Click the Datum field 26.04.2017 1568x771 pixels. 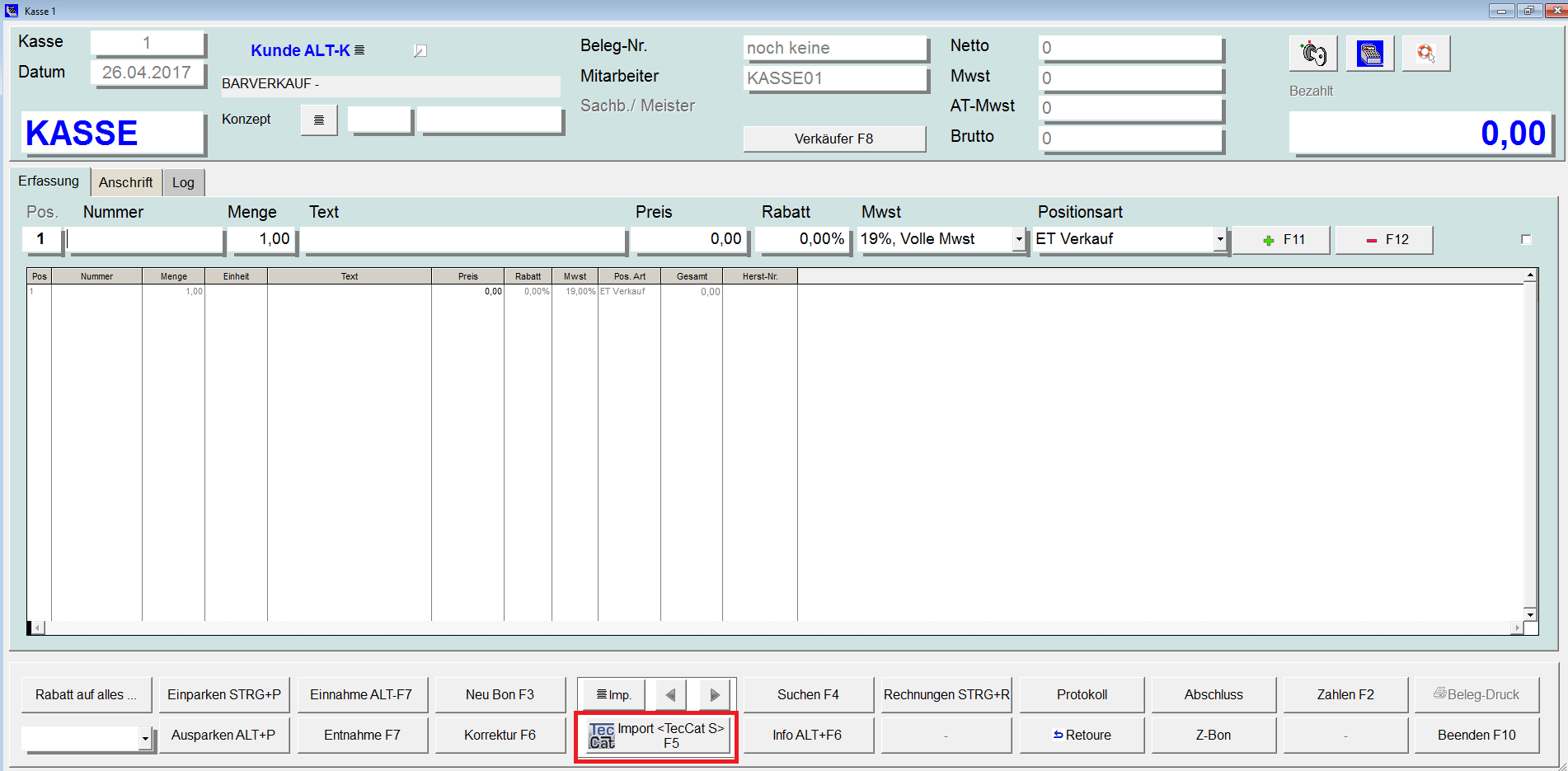(x=147, y=73)
